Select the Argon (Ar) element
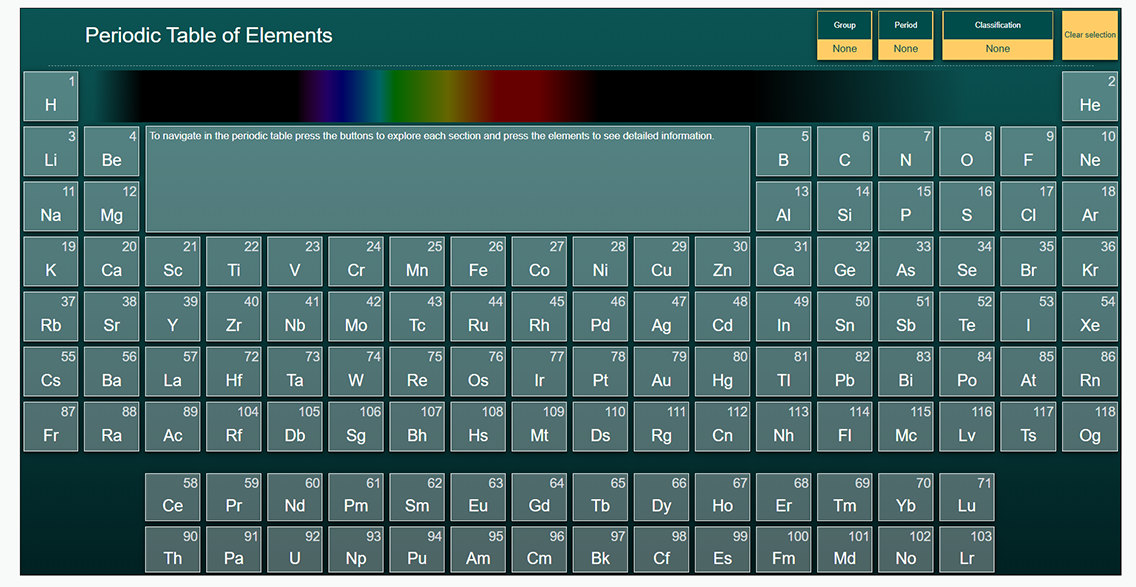1136x587 pixels. (1090, 207)
